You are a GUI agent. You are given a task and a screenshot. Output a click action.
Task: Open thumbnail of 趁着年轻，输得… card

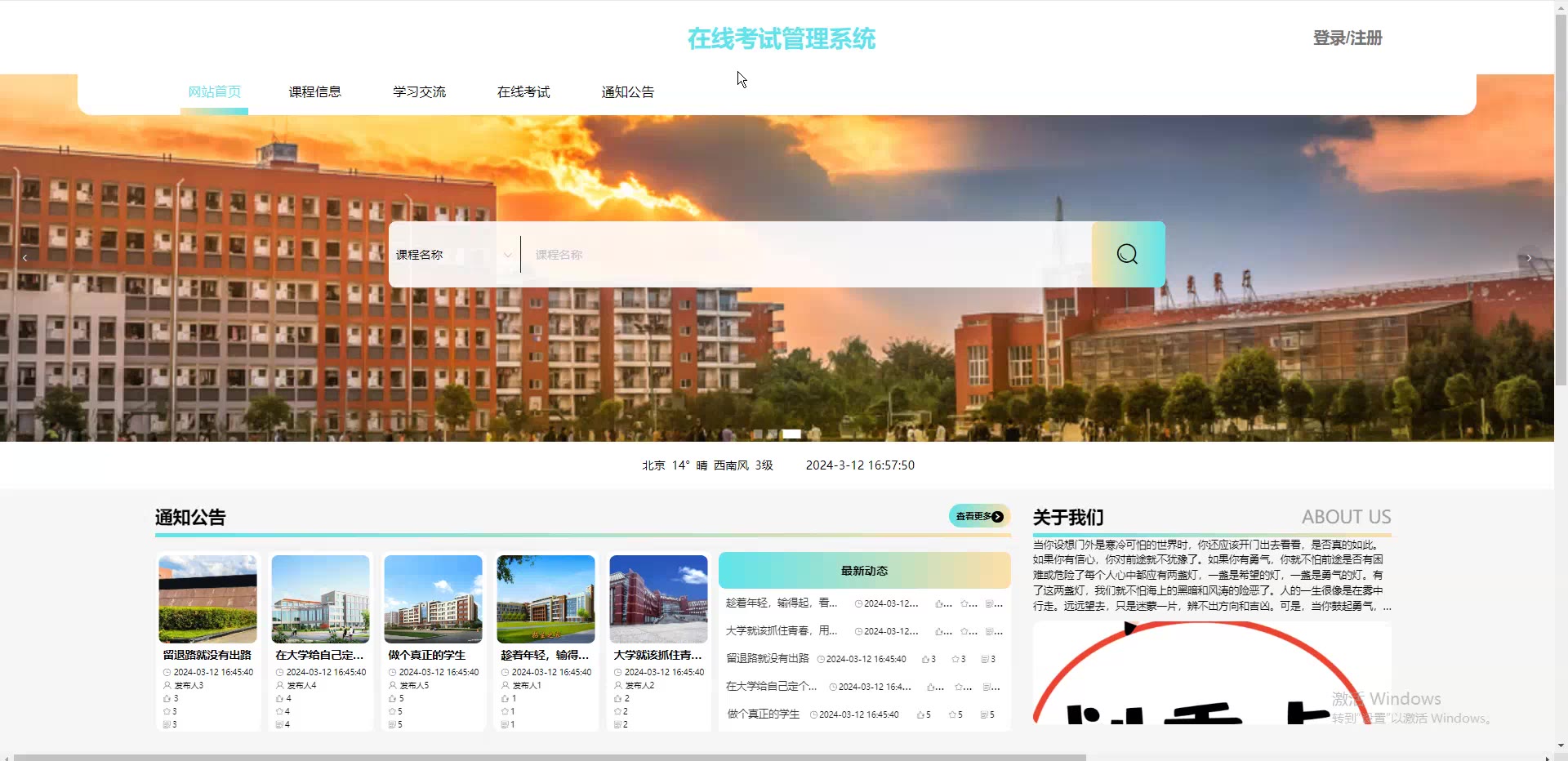(x=546, y=599)
